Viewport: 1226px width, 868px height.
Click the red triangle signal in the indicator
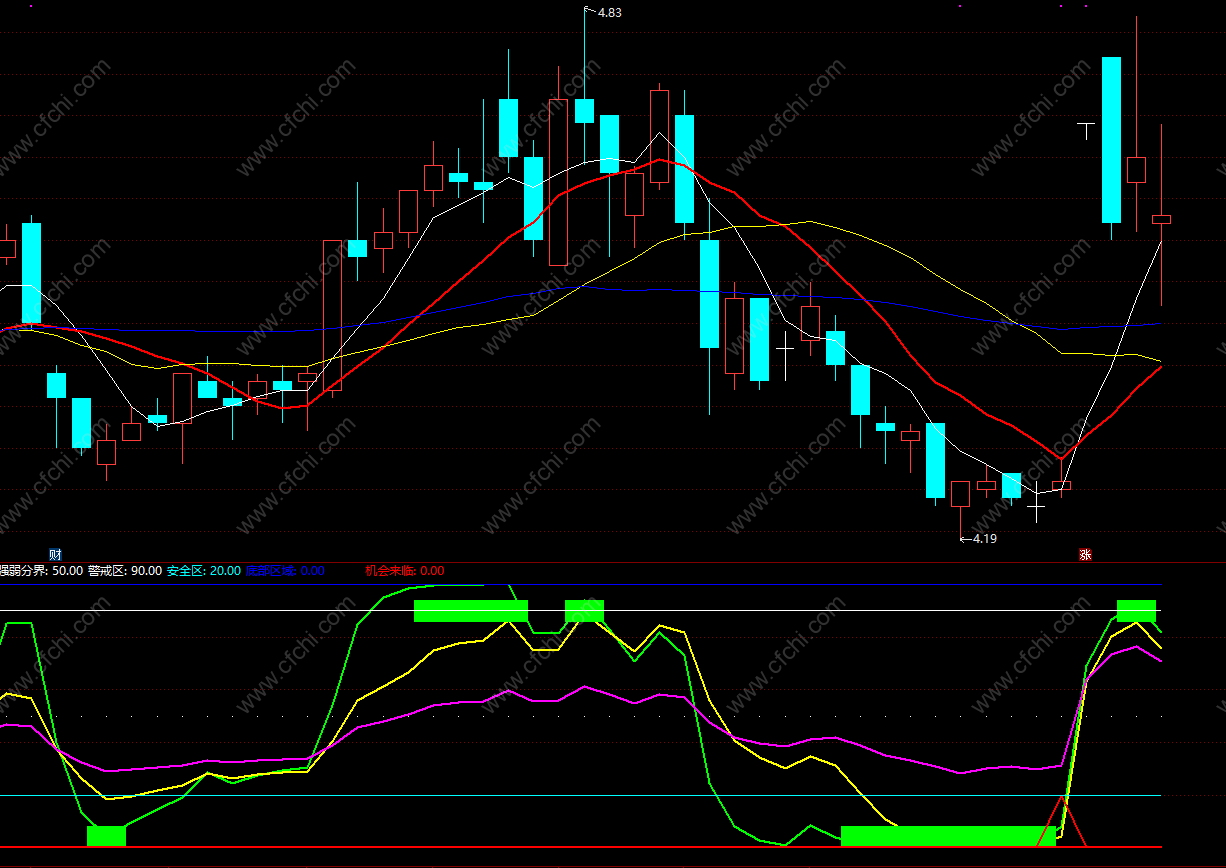[1060, 821]
